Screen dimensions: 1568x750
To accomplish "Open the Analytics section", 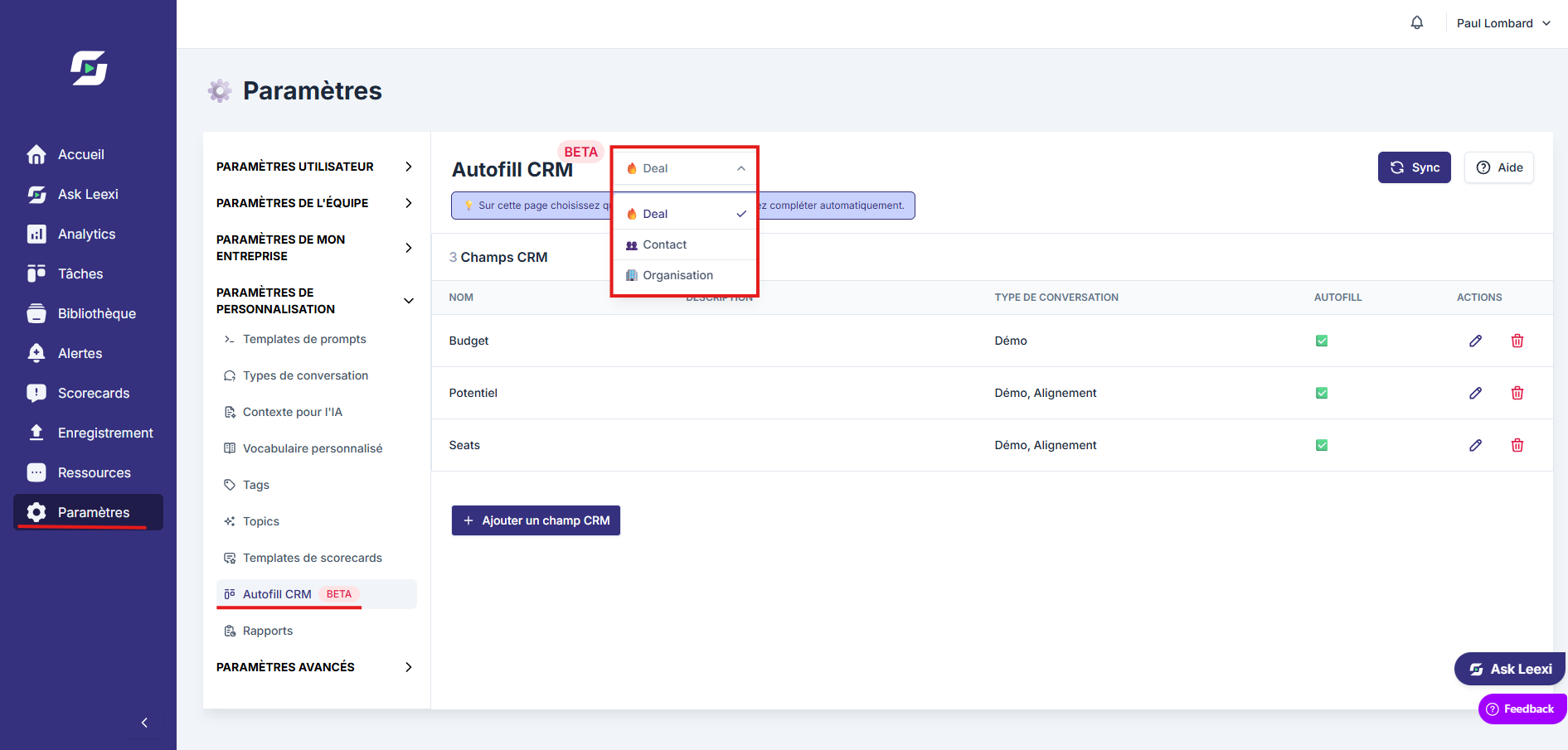I will pos(88,234).
